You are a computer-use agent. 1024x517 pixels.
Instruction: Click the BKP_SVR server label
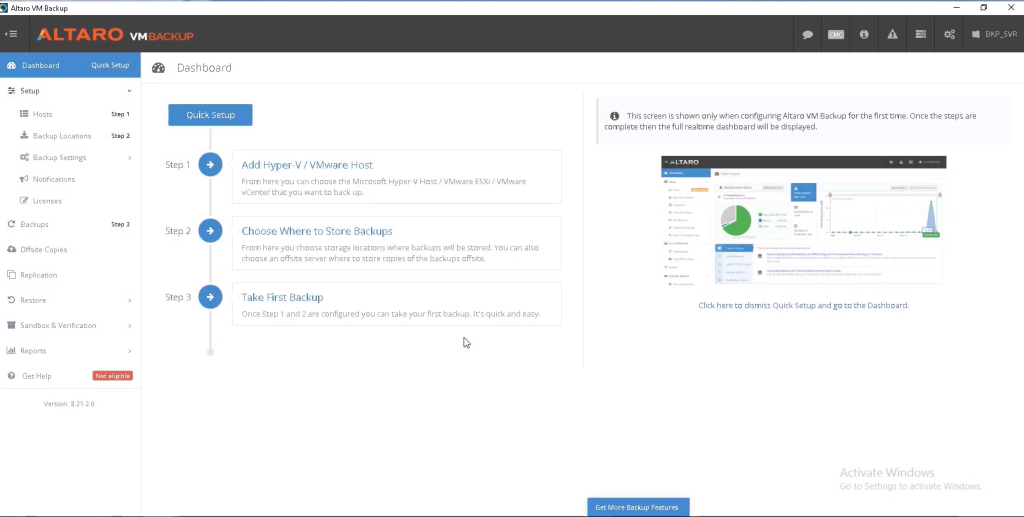tap(1000, 34)
